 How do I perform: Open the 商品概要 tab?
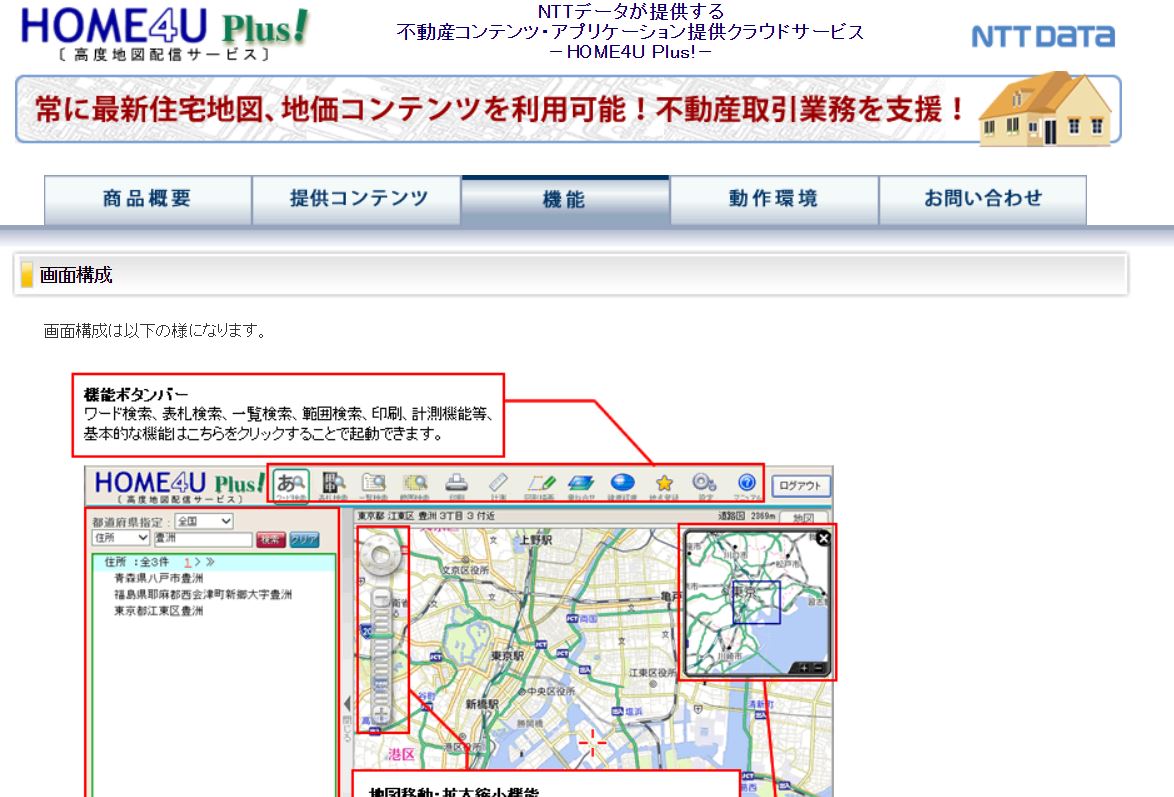[147, 200]
